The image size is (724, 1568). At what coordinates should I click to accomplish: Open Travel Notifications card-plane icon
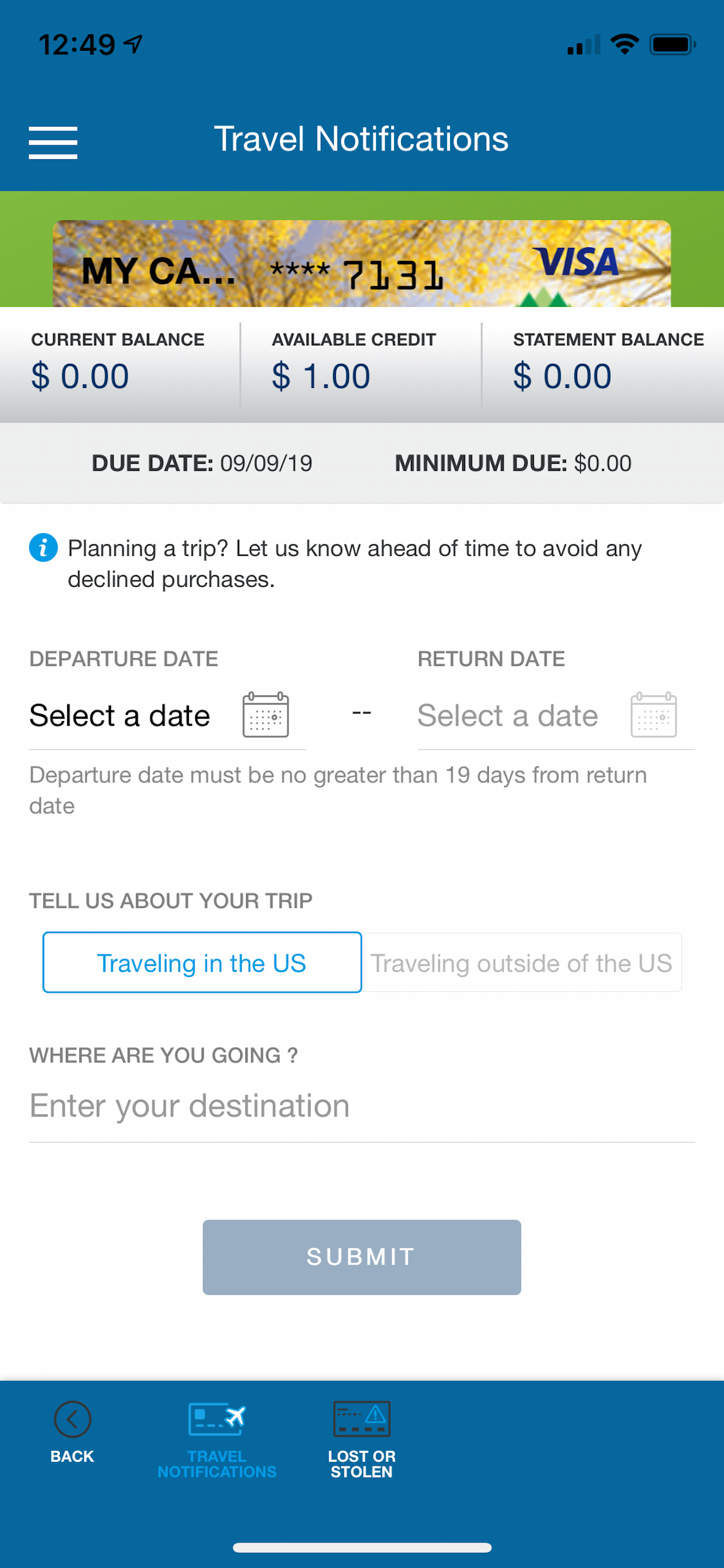(x=217, y=1419)
